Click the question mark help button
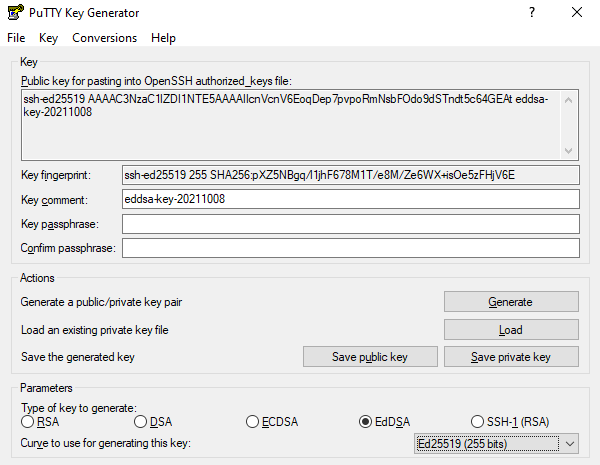 click(531, 13)
